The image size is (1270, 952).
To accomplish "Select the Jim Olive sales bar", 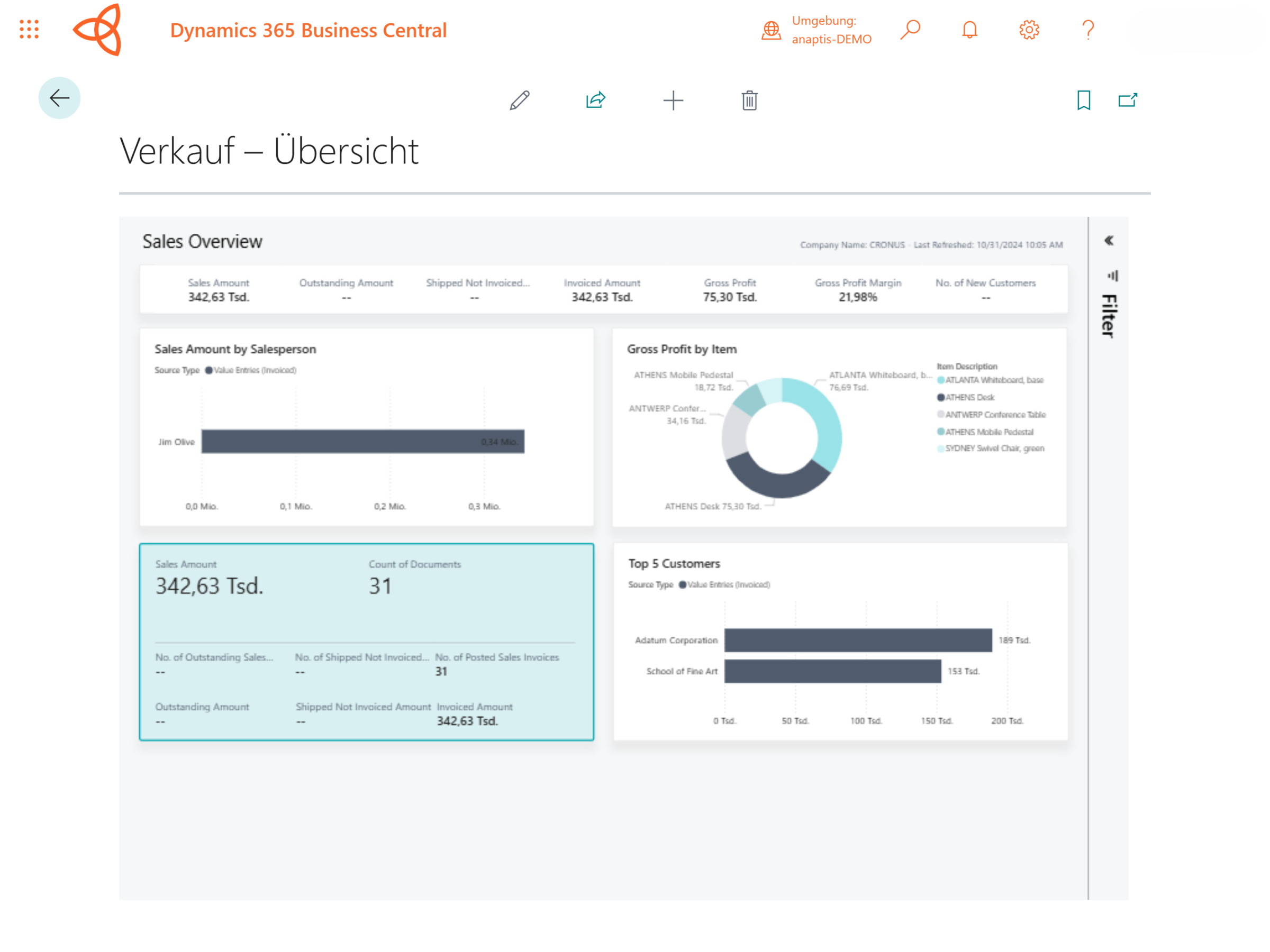I will coord(363,442).
